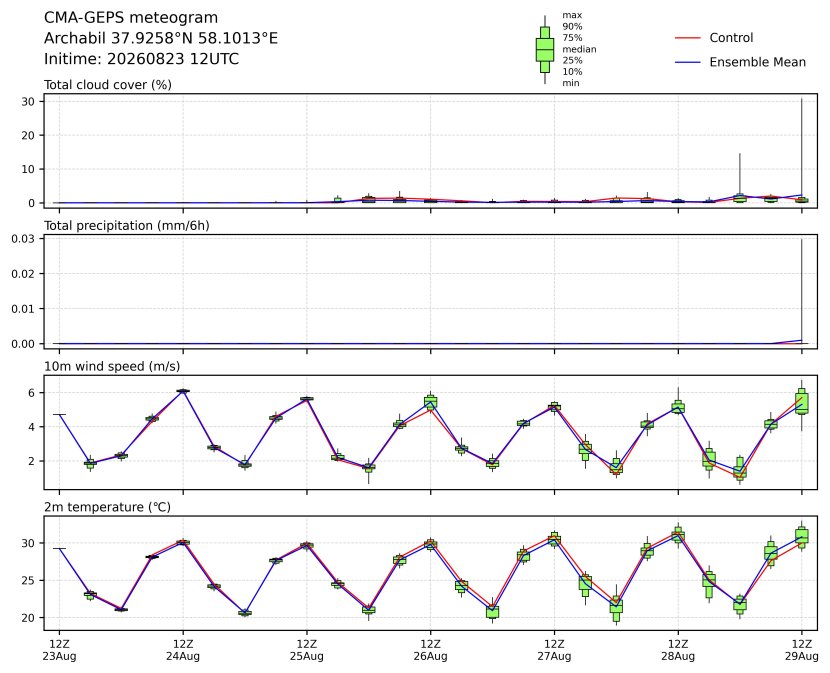This screenshot has width=830, height=673.
Task: Click the cloud cover y-axis value 20
Action: pos(28,136)
